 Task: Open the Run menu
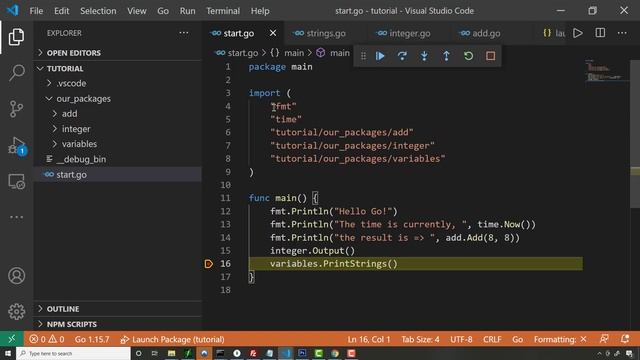(x=187, y=11)
